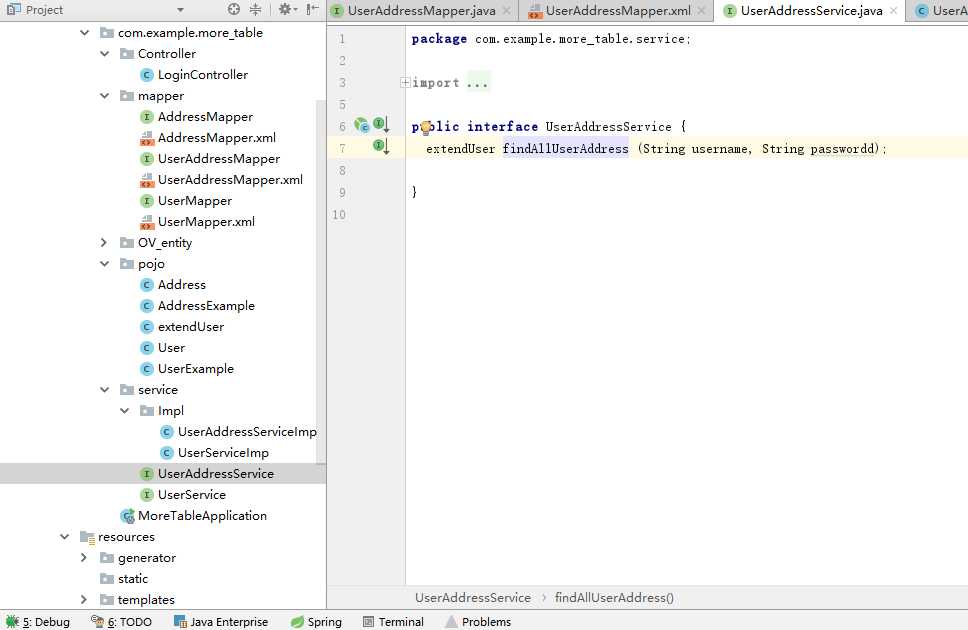Click the Project panel vertical scrollbar
This screenshot has height=630, width=968.
(x=320, y=281)
